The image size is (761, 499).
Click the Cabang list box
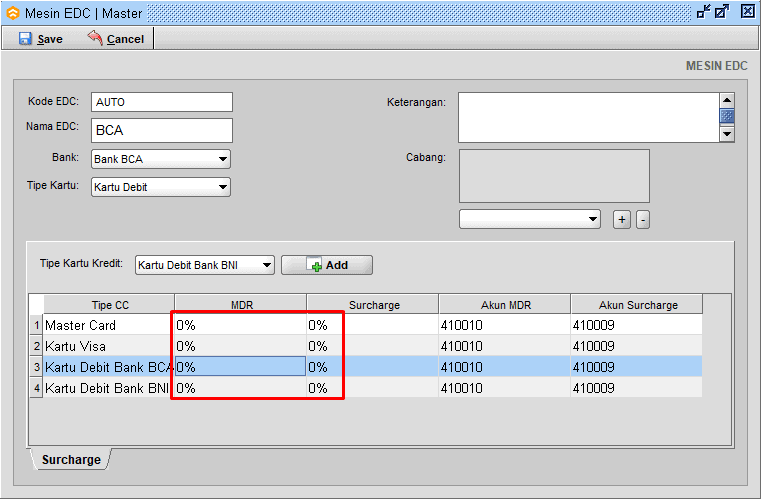(554, 176)
